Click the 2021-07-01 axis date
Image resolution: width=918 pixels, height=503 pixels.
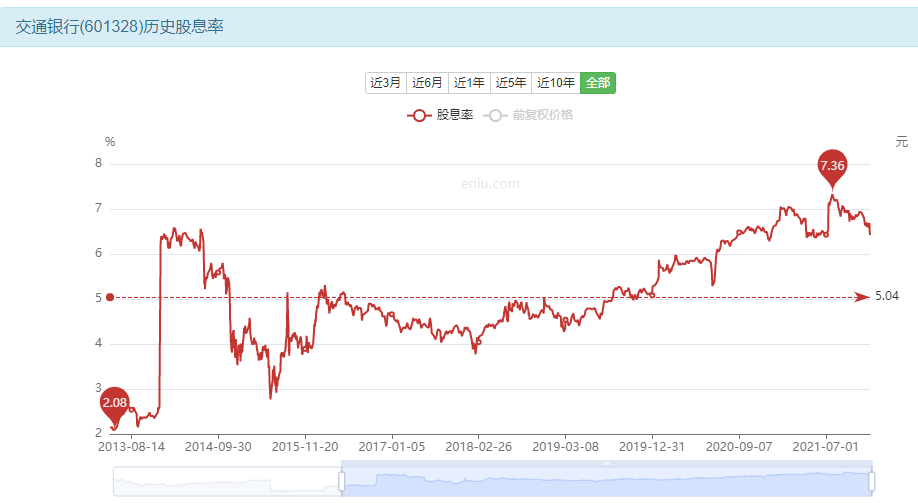[825, 447]
